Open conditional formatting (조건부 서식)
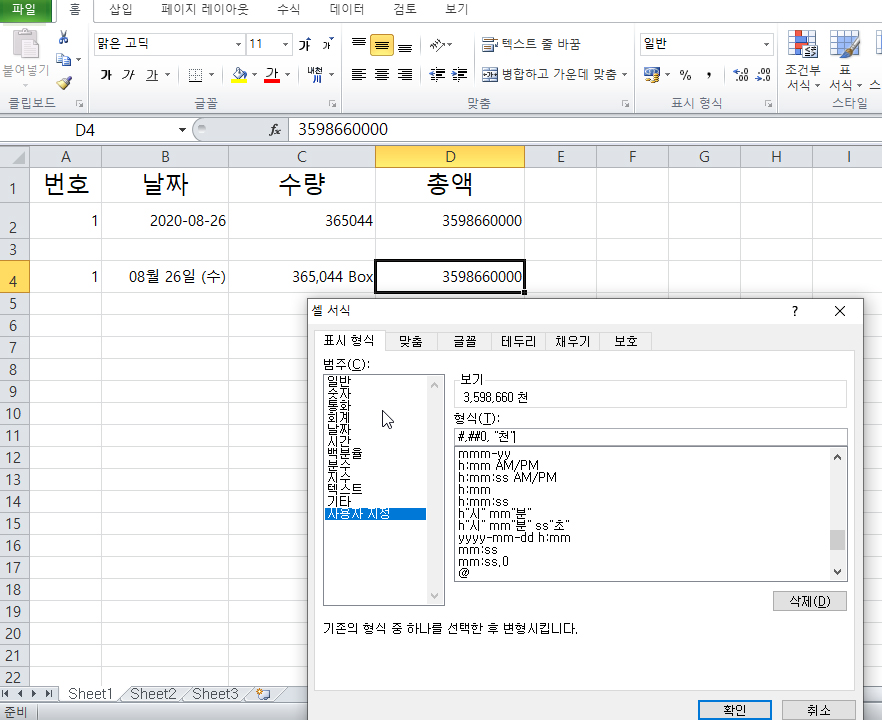The image size is (882, 720). 803,60
